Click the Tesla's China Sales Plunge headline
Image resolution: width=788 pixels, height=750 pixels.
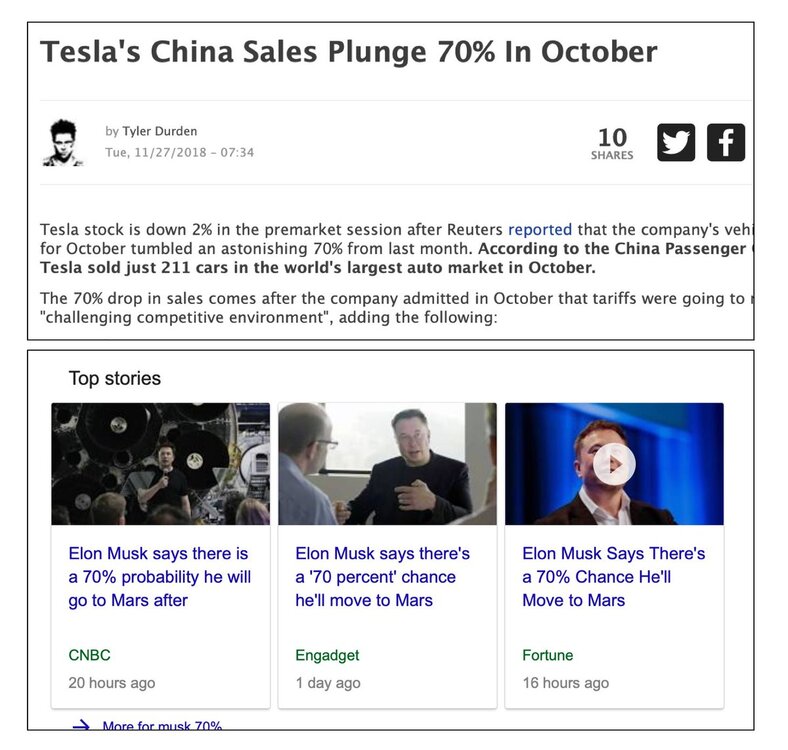point(348,52)
